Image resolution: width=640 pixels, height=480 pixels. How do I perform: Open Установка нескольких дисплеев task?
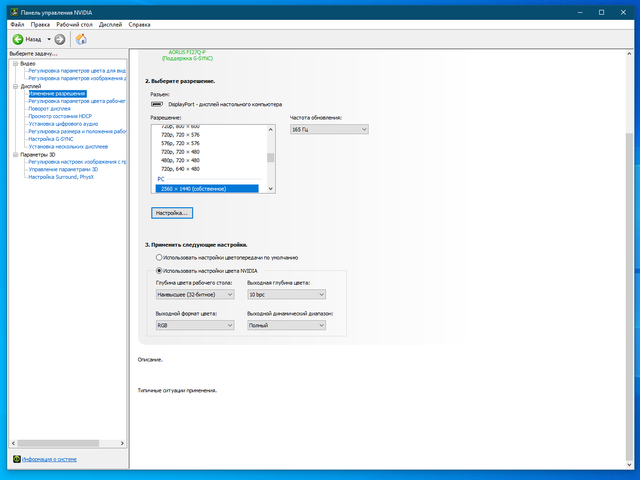click(68, 147)
